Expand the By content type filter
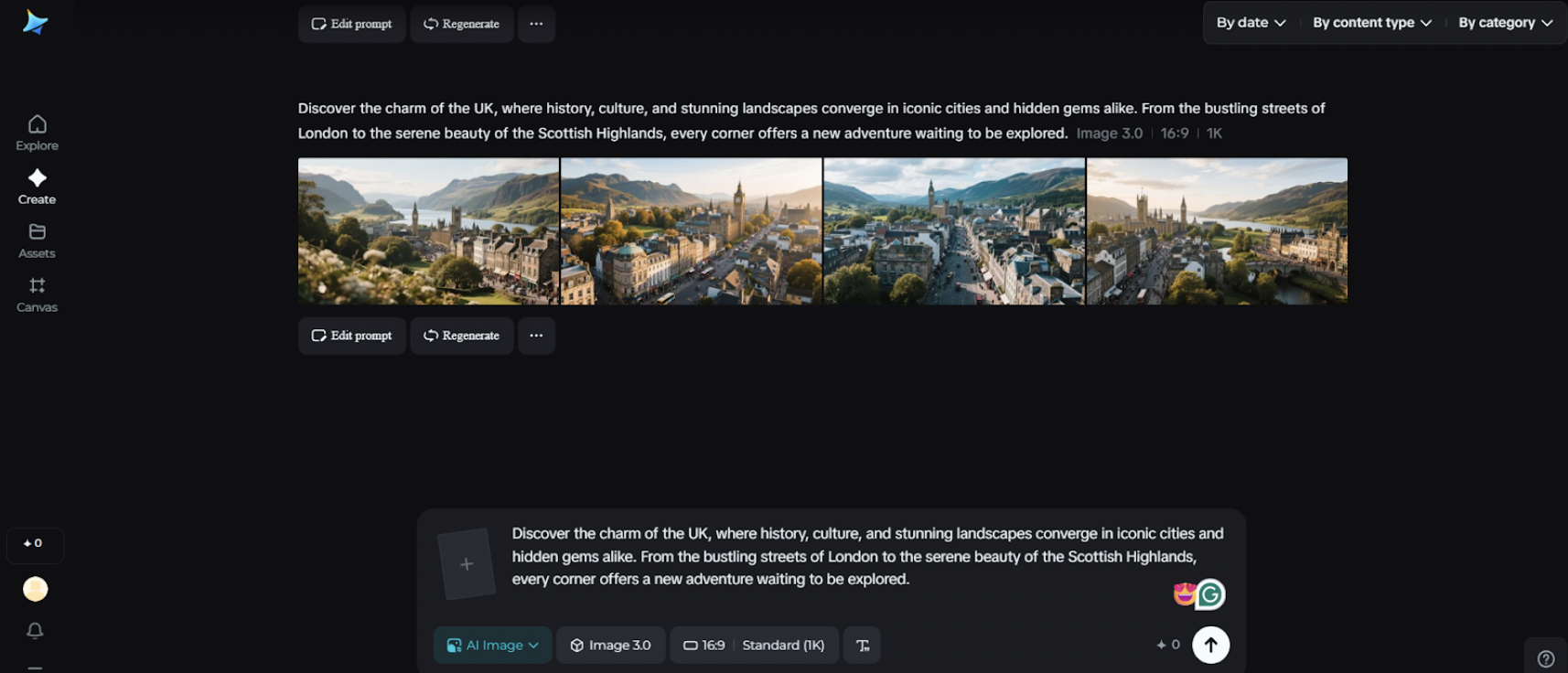 [x=1371, y=23]
